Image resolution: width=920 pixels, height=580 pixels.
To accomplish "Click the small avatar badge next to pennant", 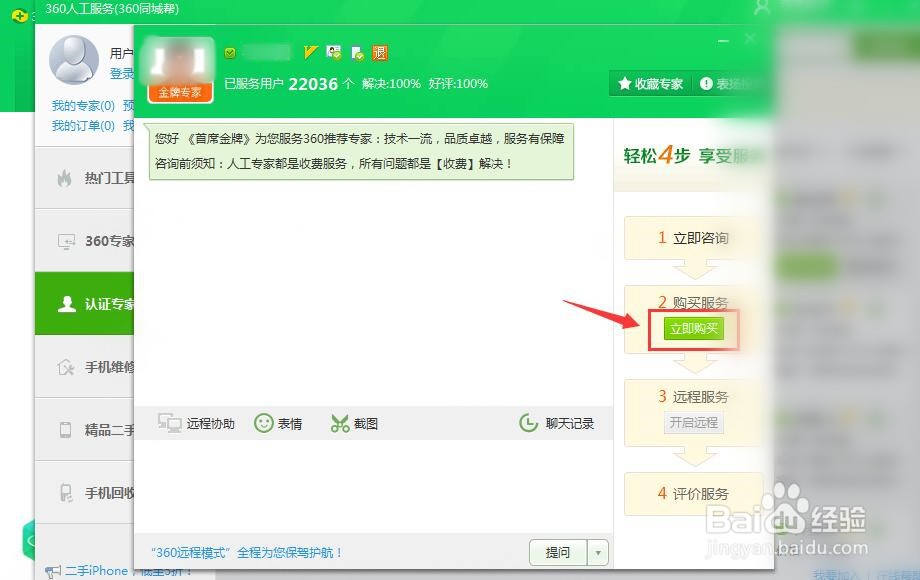I will (x=333, y=52).
